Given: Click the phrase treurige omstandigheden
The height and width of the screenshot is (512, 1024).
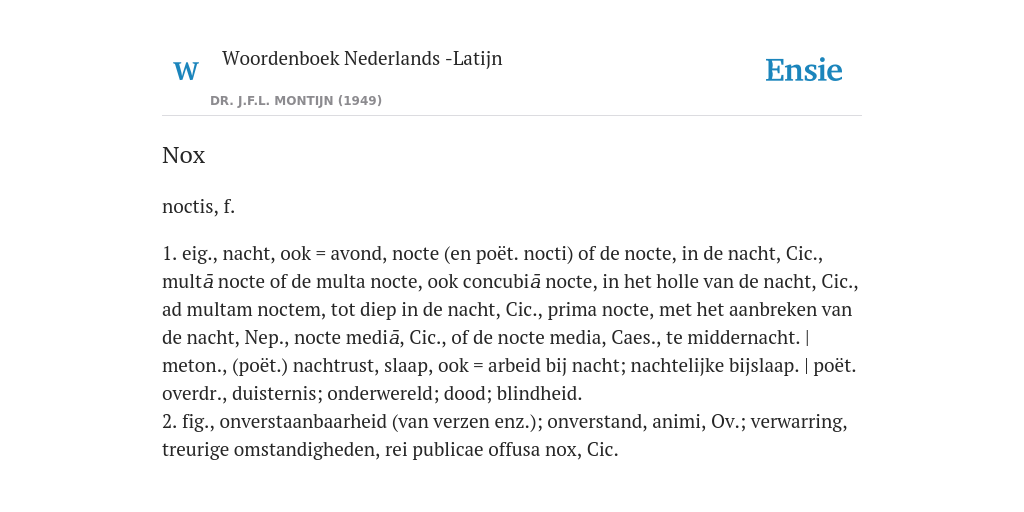Looking at the screenshot, I should coord(270,450).
